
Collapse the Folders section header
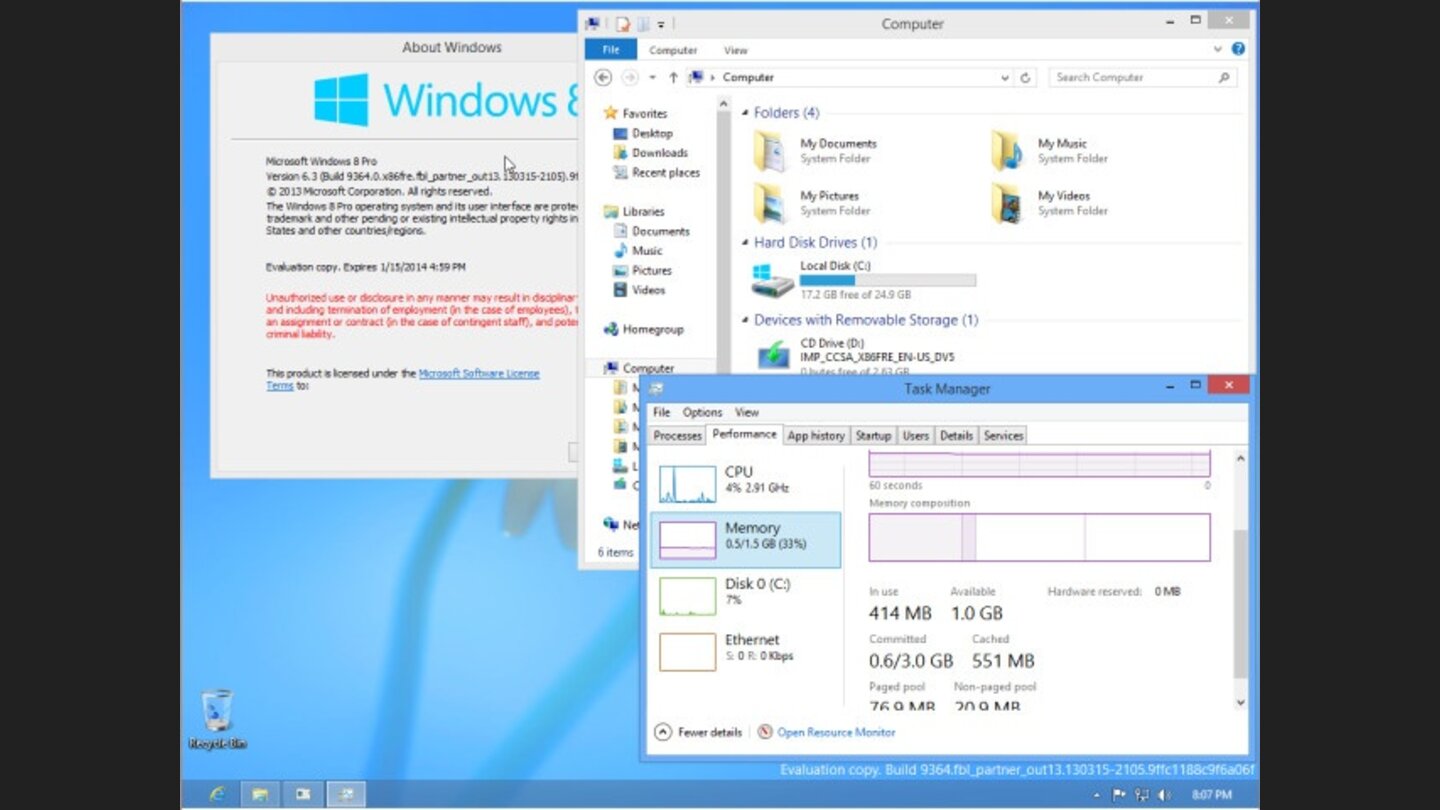(743, 112)
